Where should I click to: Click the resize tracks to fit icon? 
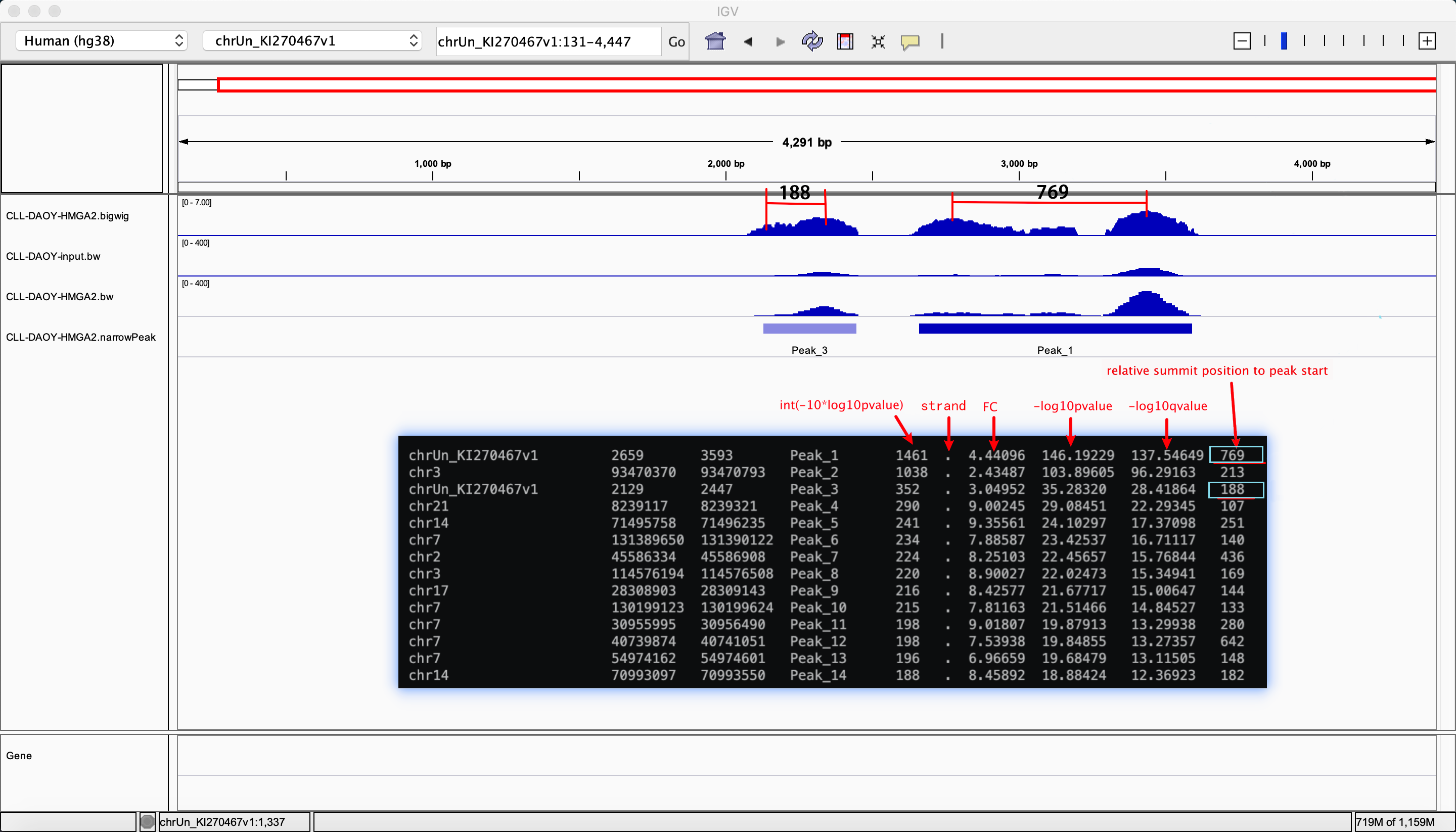878,41
